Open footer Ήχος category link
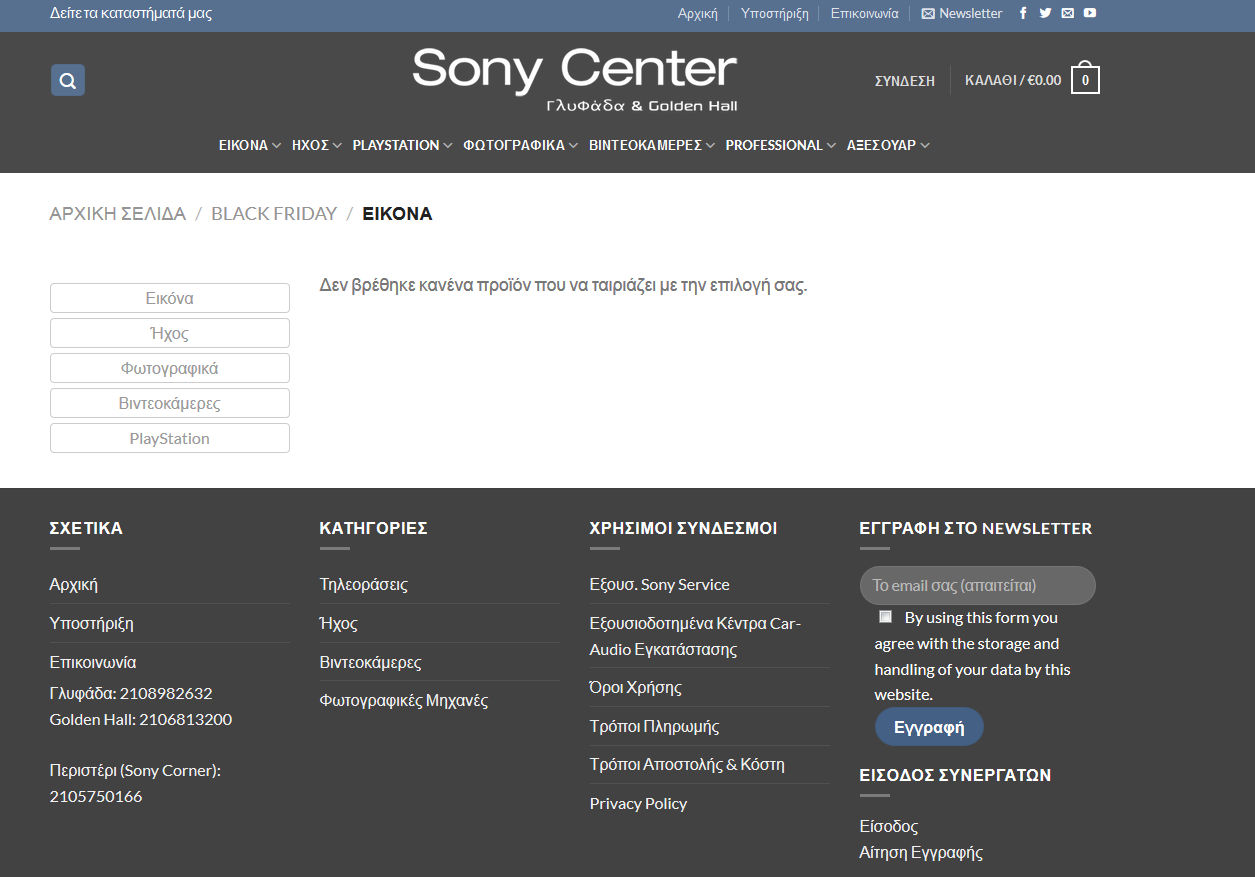This screenshot has height=877, width=1255. pos(339,623)
